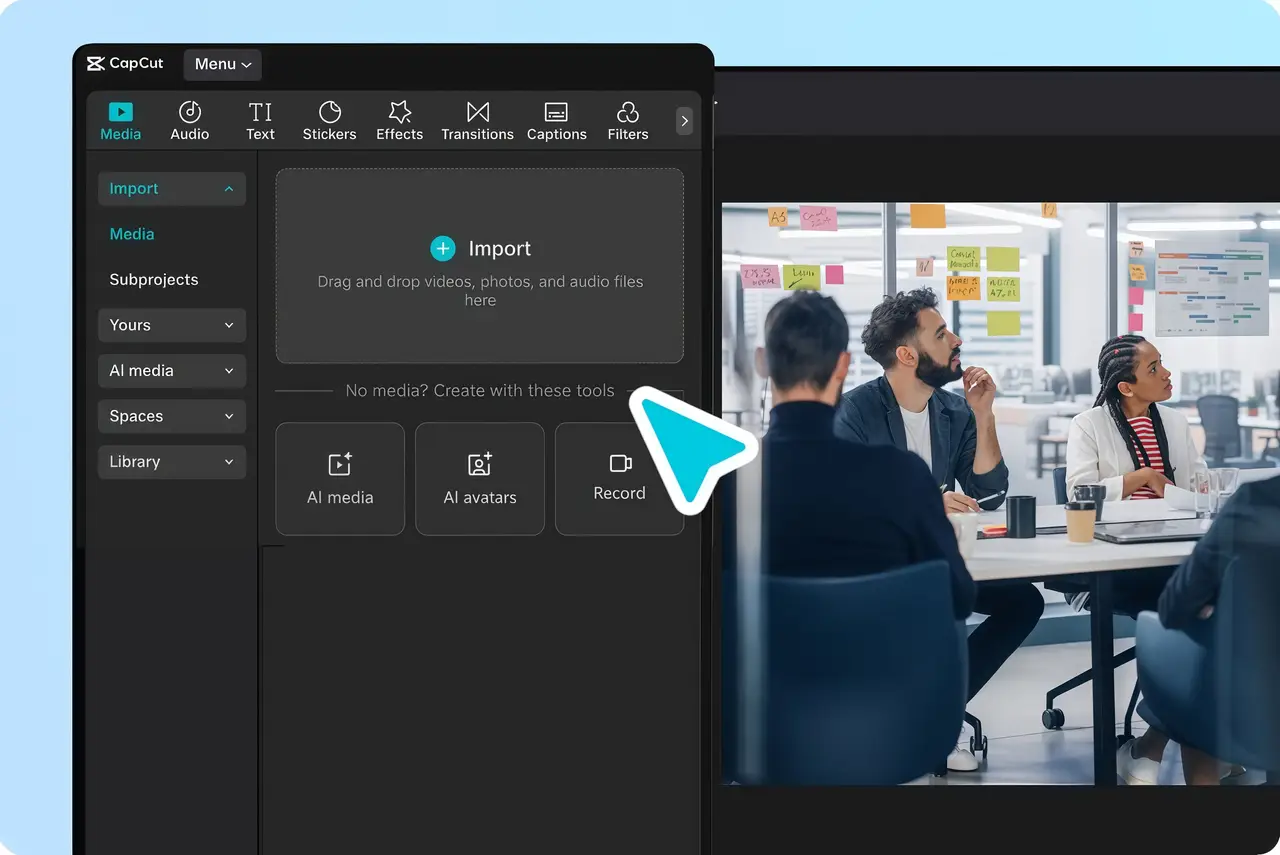Open the Text panel

[x=260, y=120]
